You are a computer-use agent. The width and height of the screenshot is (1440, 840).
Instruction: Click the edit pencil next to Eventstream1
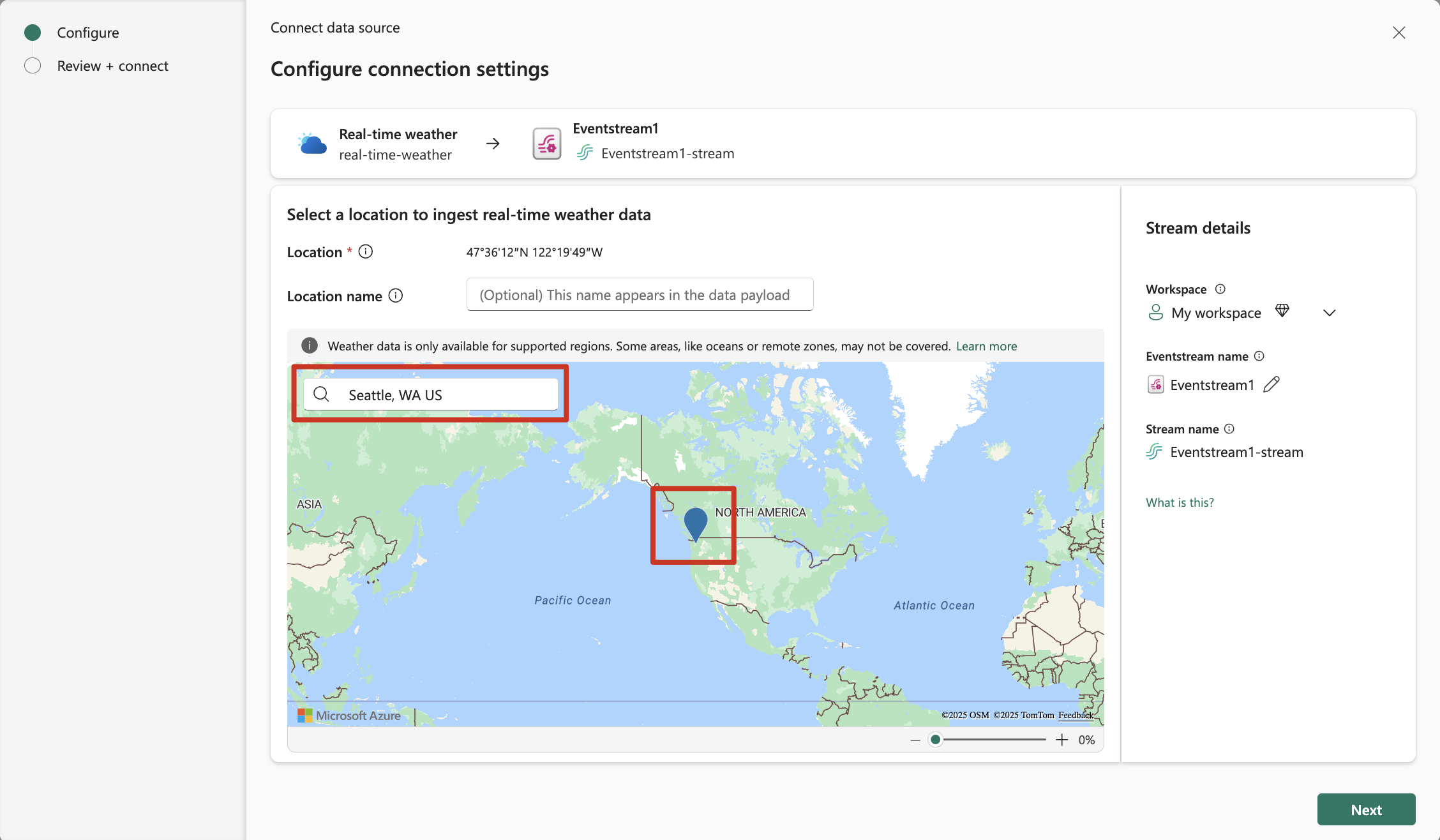tap(1271, 384)
